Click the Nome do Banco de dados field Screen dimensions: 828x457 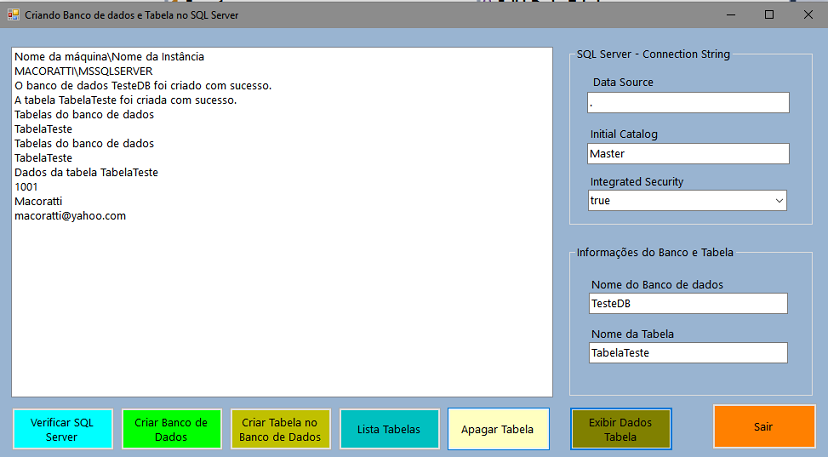coord(688,304)
